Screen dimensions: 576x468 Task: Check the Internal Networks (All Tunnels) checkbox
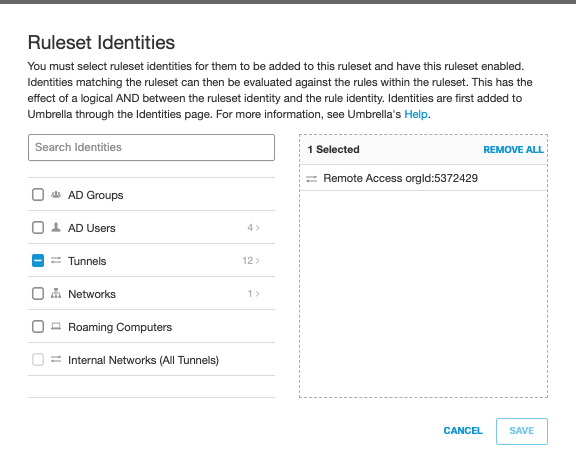(x=38, y=359)
